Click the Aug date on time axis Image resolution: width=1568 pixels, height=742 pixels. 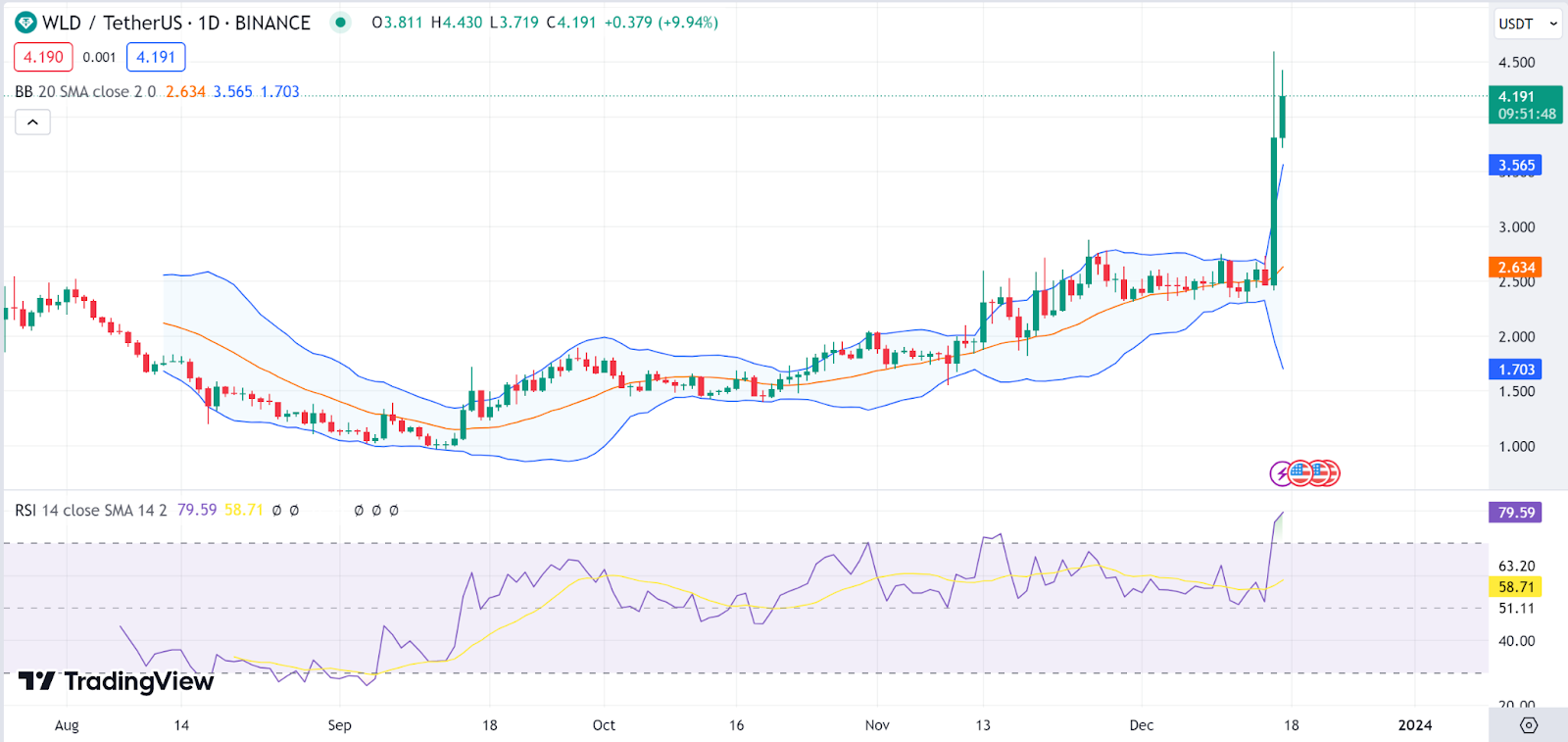pos(67,725)
